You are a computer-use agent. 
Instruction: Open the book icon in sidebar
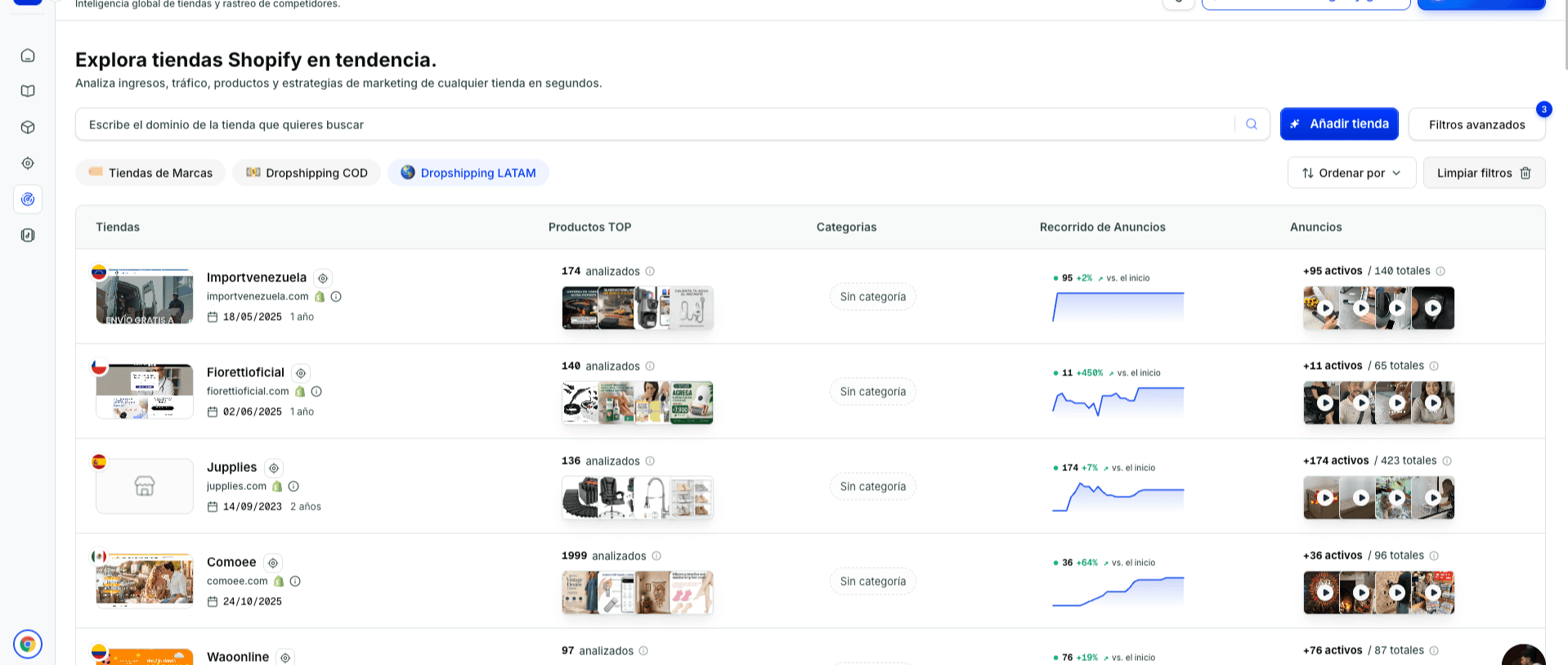click(x=28, y=92)
